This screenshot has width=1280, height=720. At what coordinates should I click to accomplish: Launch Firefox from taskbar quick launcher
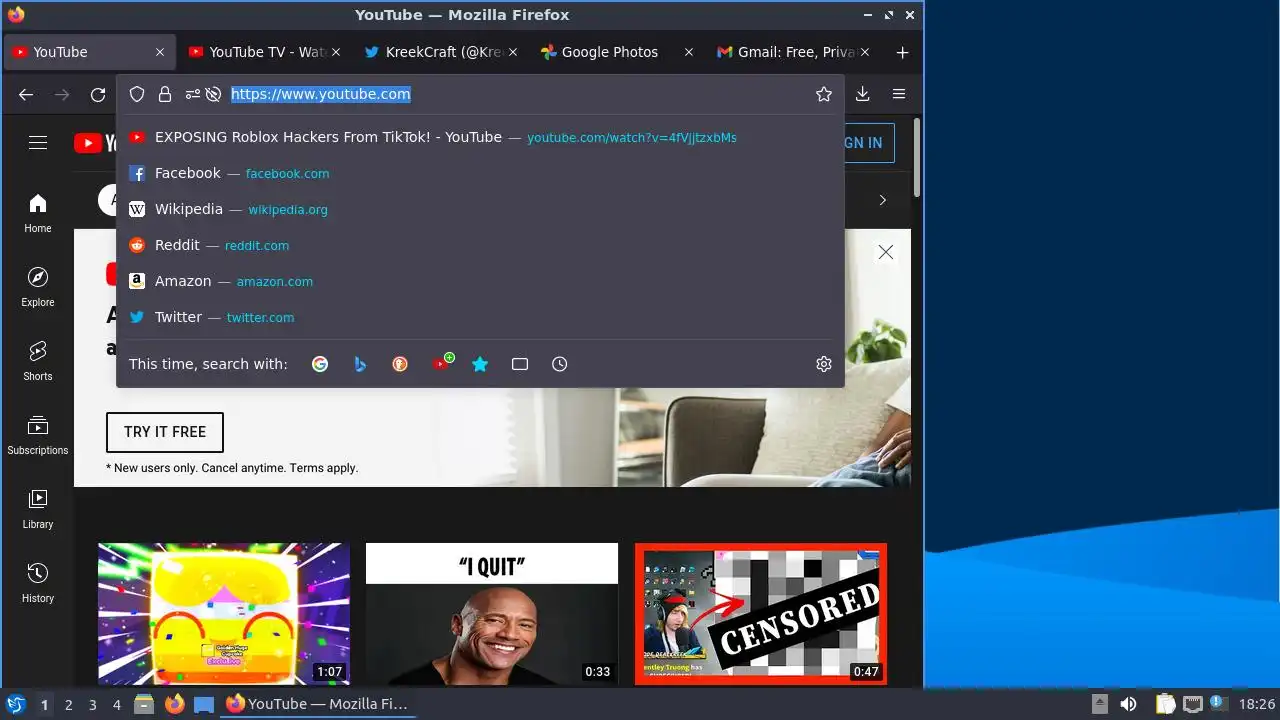coord(174,704)
